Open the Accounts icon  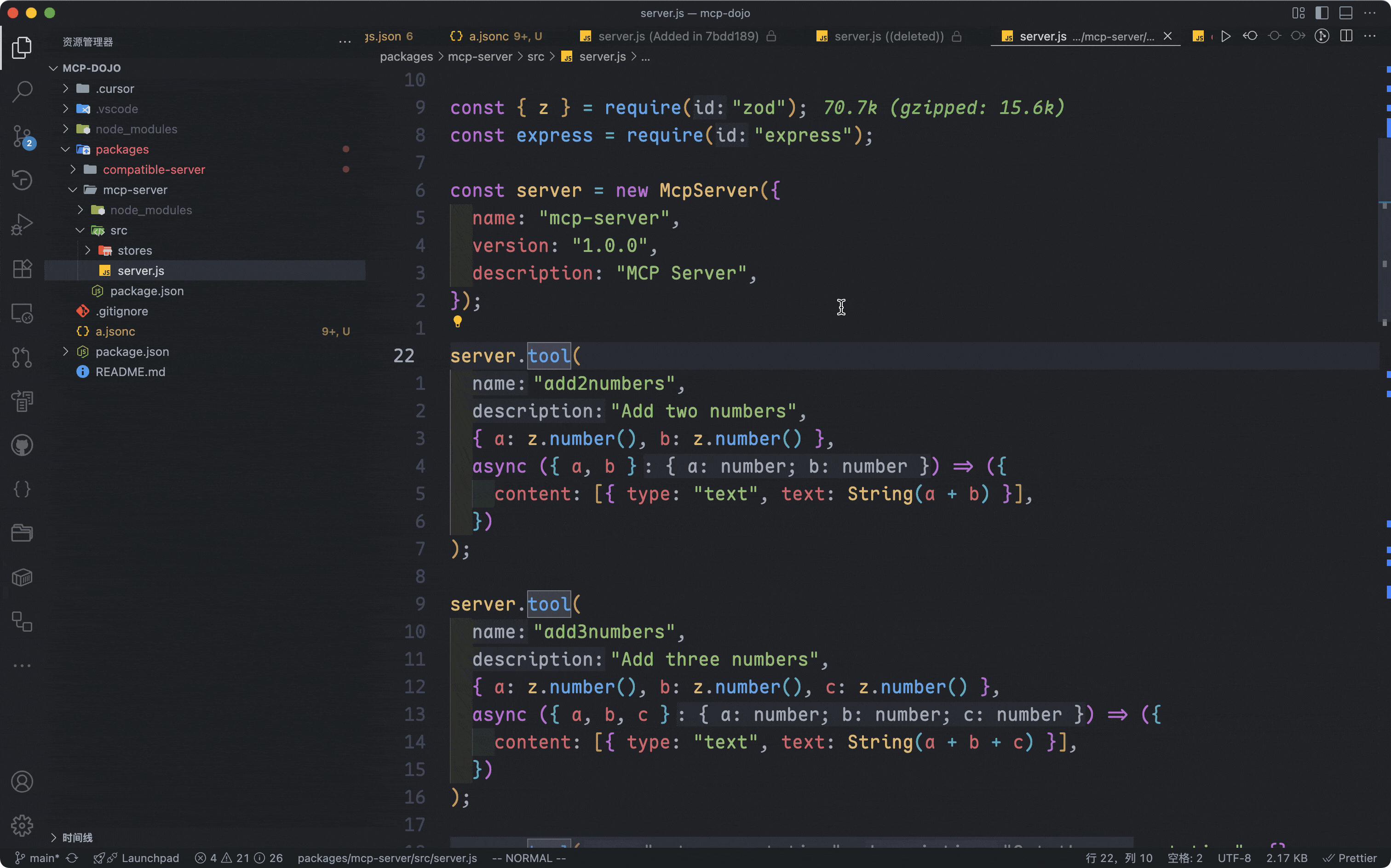pos(22,782)
